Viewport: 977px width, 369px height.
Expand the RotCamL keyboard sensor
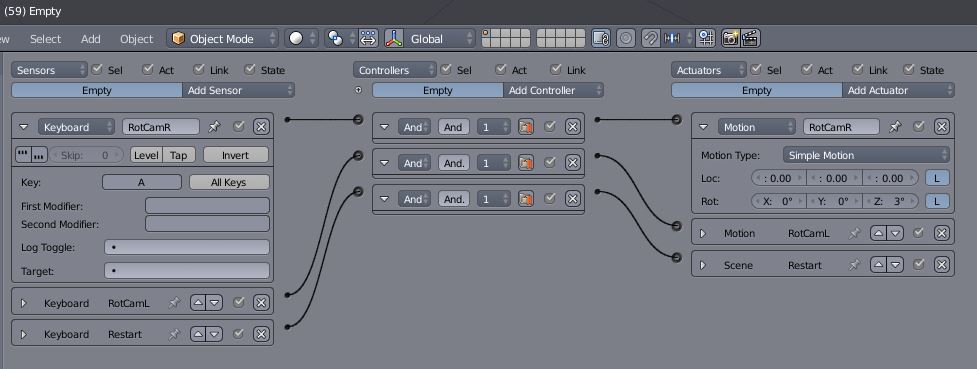pyautogui.click(x=24, y=303)
